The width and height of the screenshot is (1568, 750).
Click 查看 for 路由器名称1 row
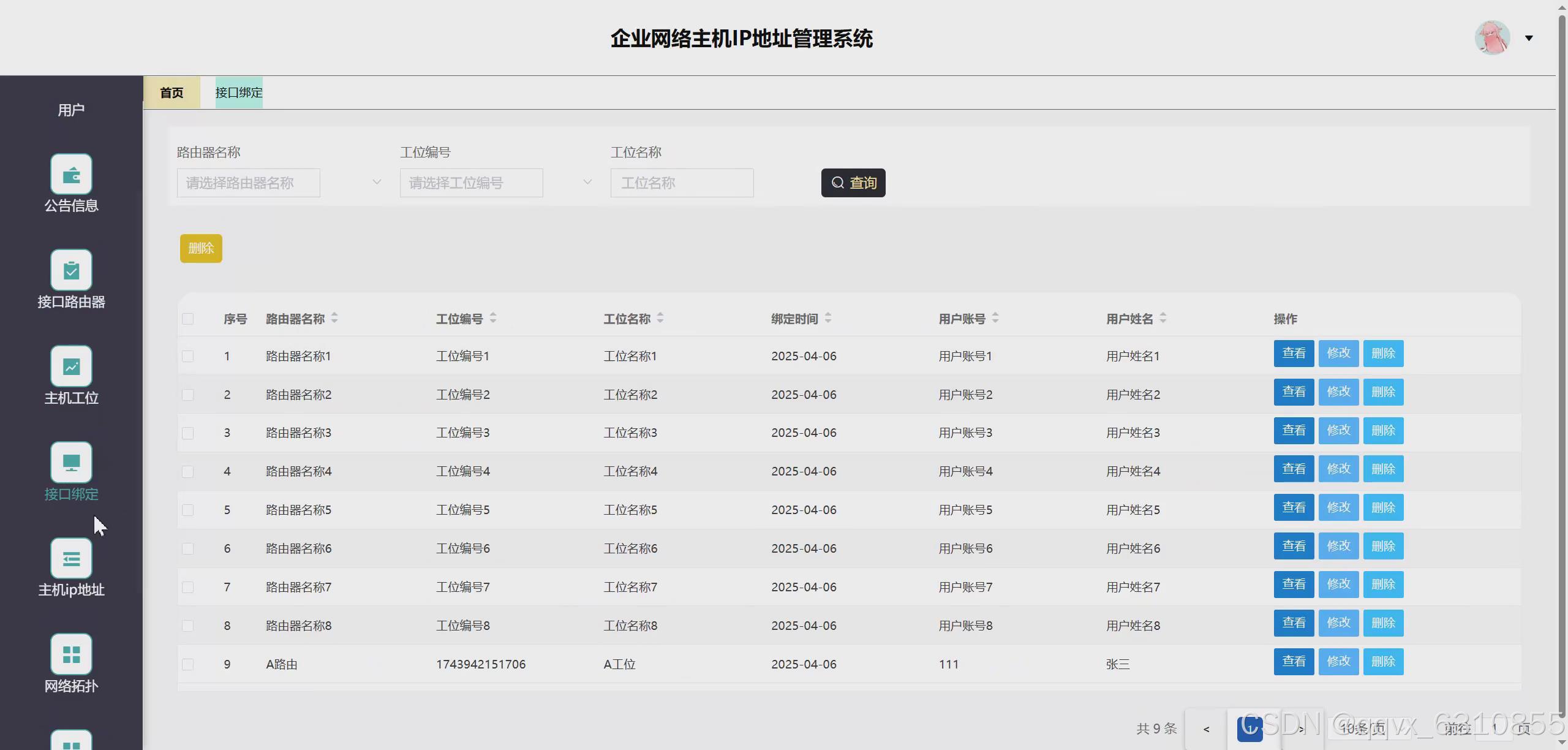point(1294,354)
